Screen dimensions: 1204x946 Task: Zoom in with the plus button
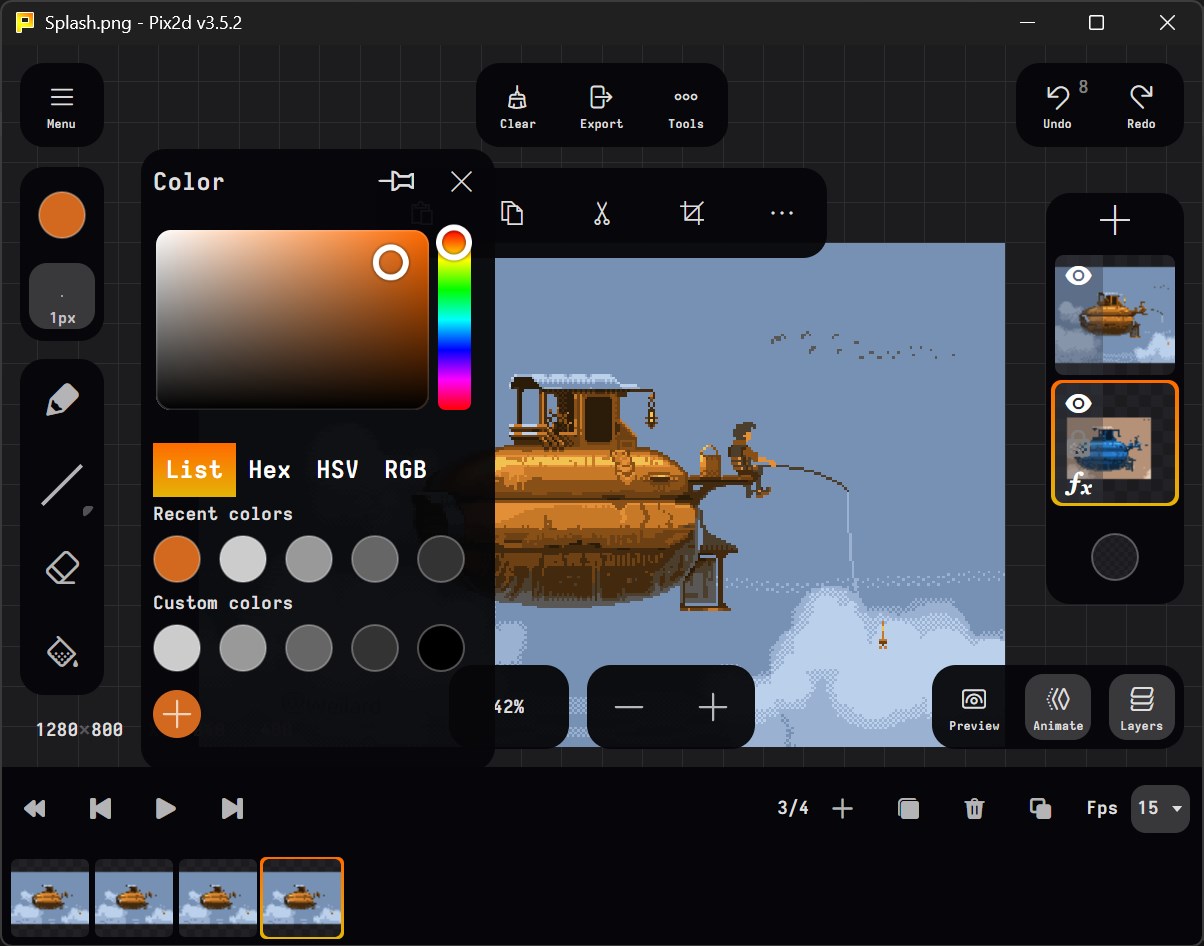(x=712, y=708)
